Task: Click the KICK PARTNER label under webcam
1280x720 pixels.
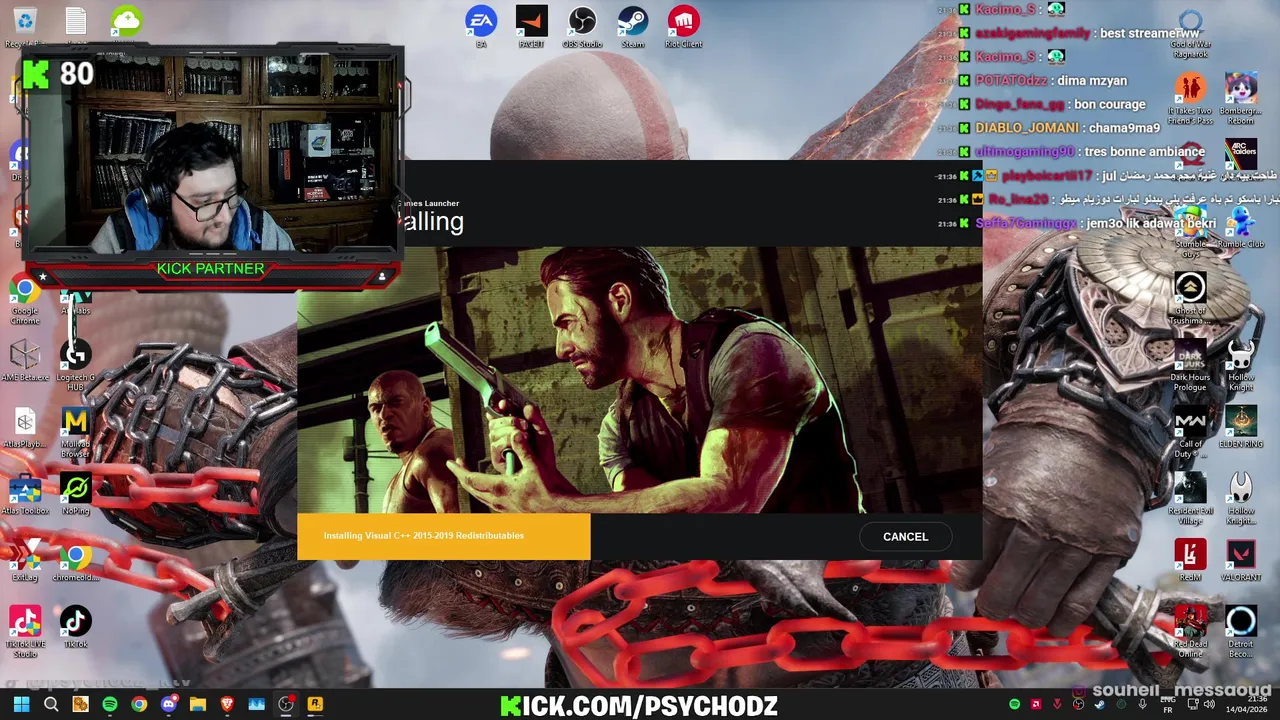Action: pos(210,269)
